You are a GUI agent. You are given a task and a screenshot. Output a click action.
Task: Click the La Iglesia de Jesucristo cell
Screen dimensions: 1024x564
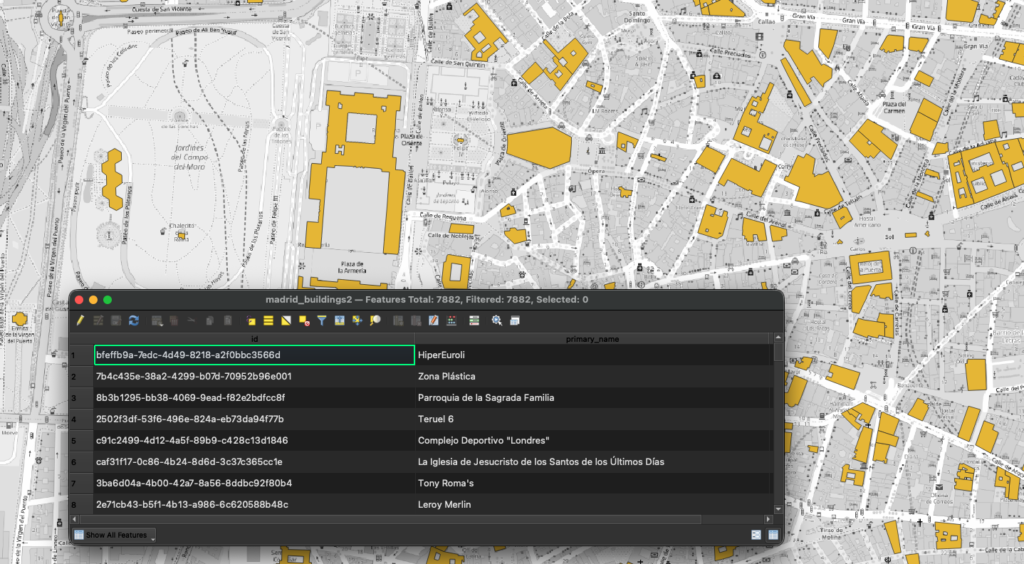tap(593, 462)
